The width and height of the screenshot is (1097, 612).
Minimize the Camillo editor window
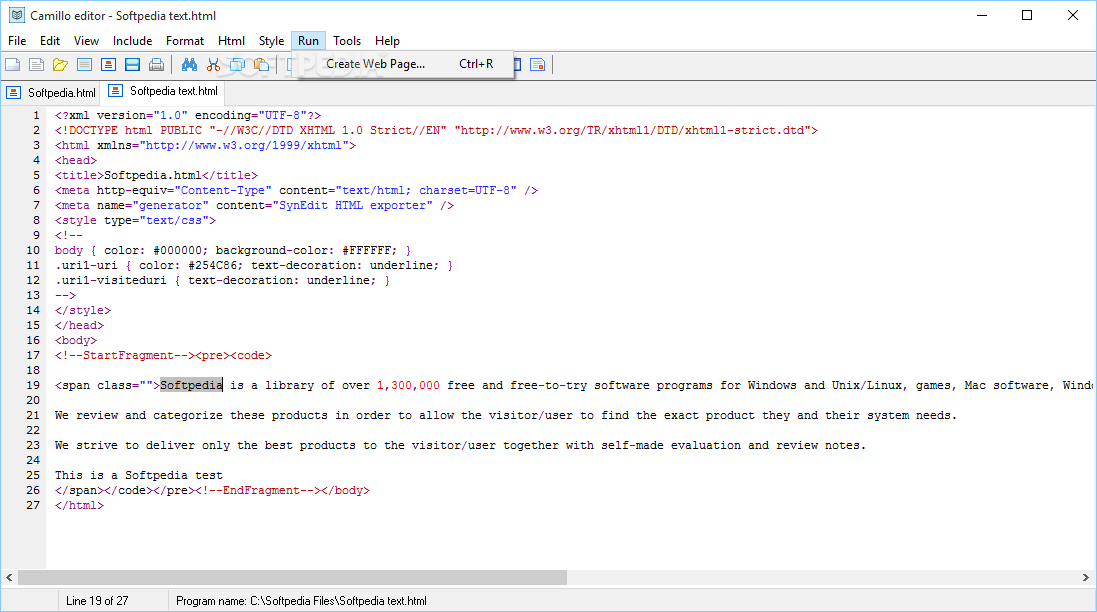point(982,15)
